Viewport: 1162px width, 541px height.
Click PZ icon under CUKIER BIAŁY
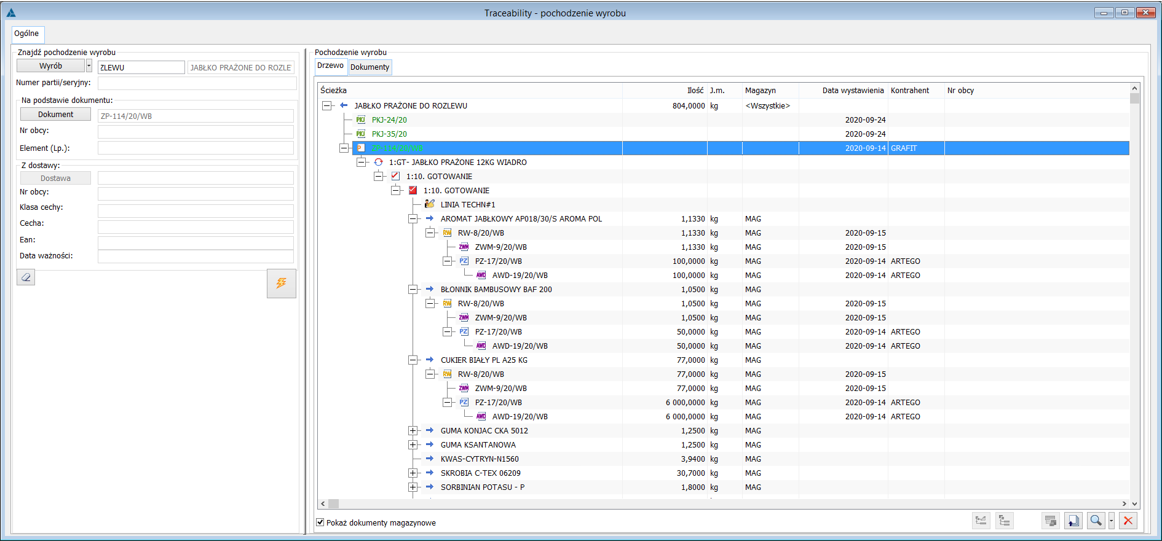(464, 402)
